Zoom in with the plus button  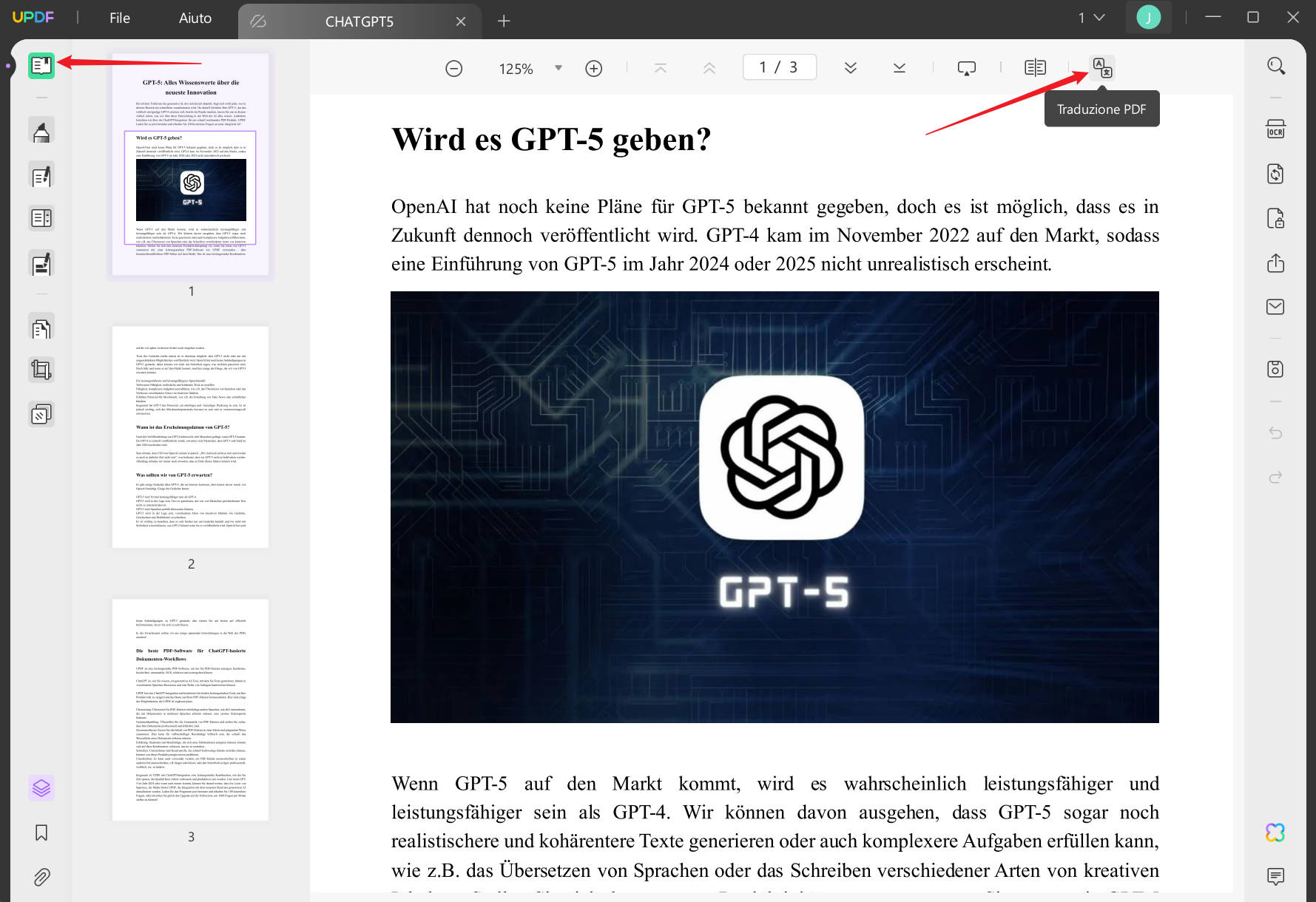tap(593, 68)
